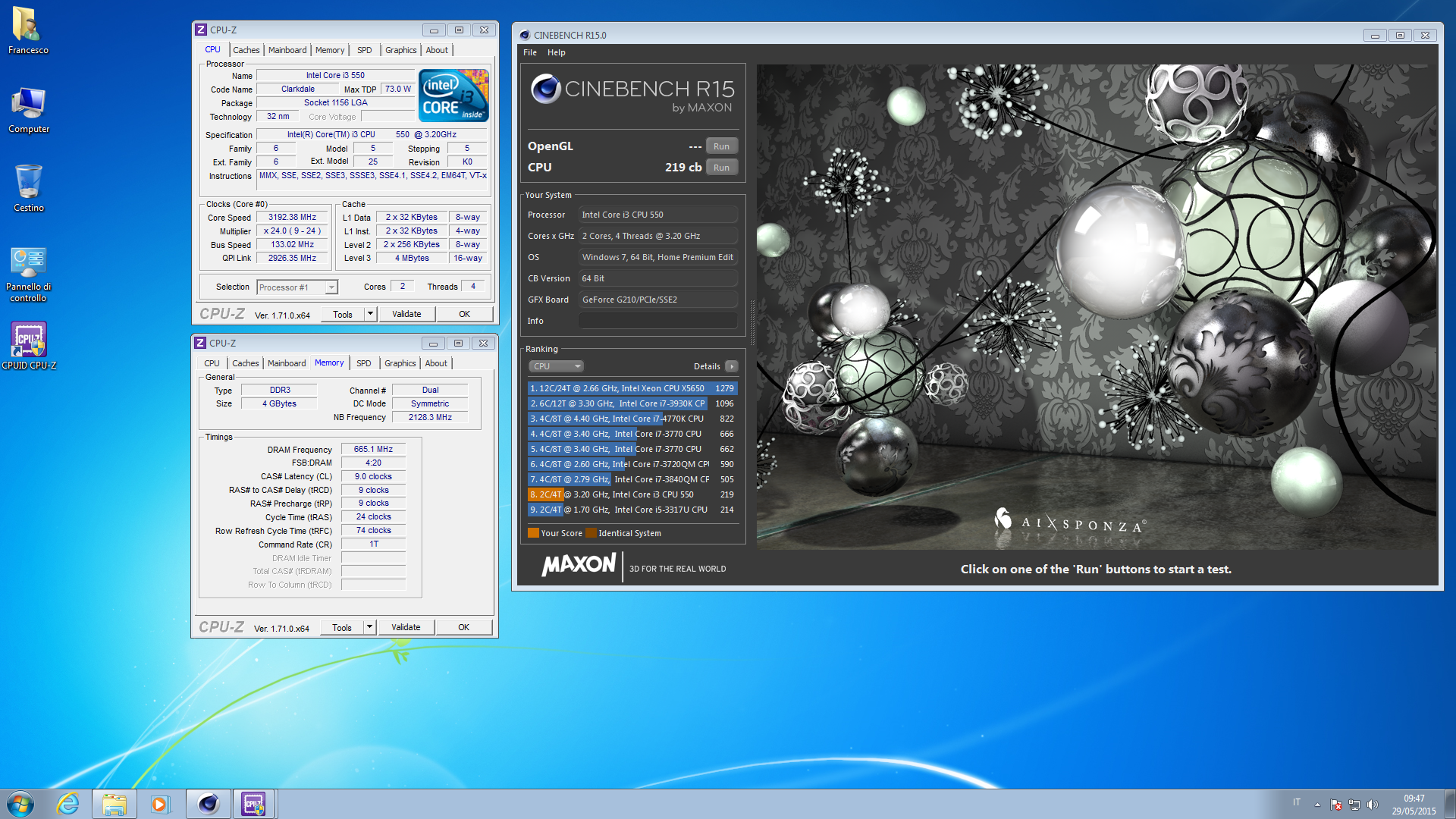Image resolution: width=1456 pixels, height=819 pixels.
Task: Select ranking entry Intel Core i7-4770K
Action: [632, 419]
